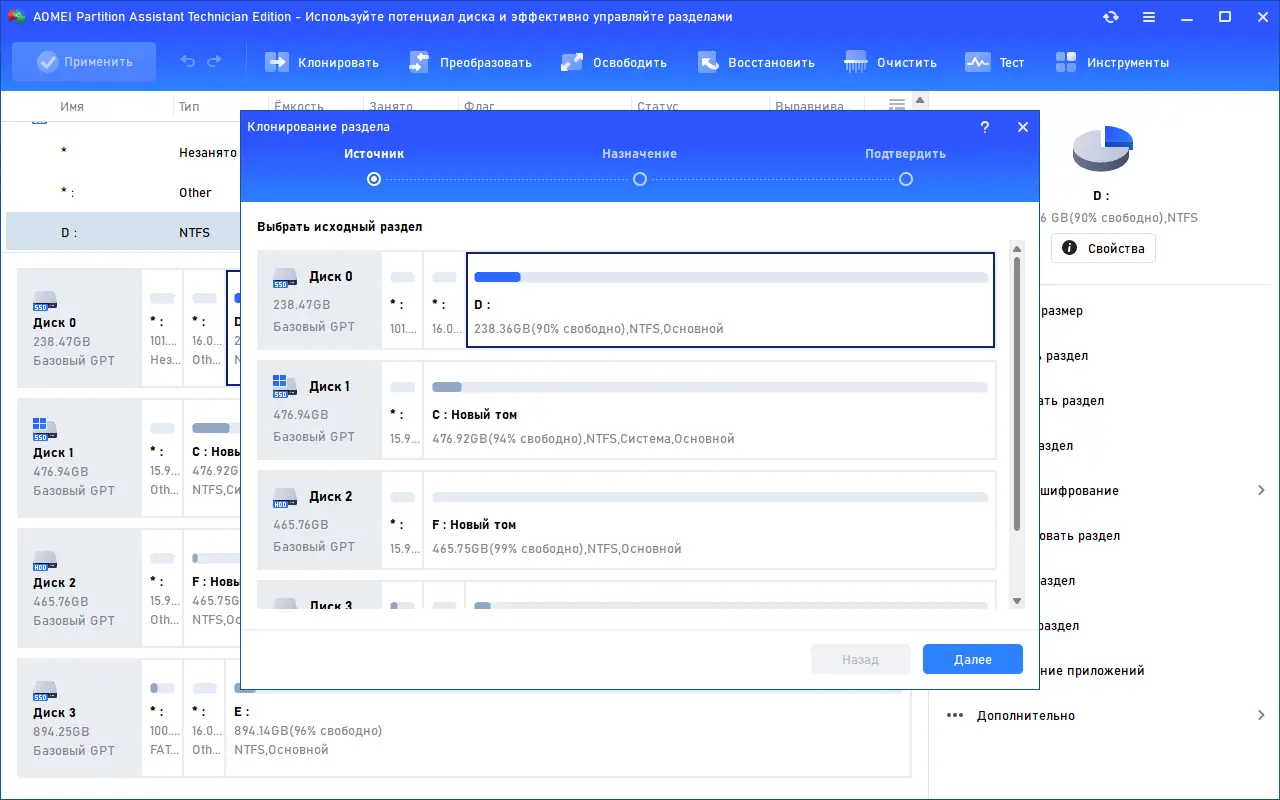This screenshot has height=800, width=1280.
Task: Open the Преобразовать toolbar menu
Action: (470, 62)
